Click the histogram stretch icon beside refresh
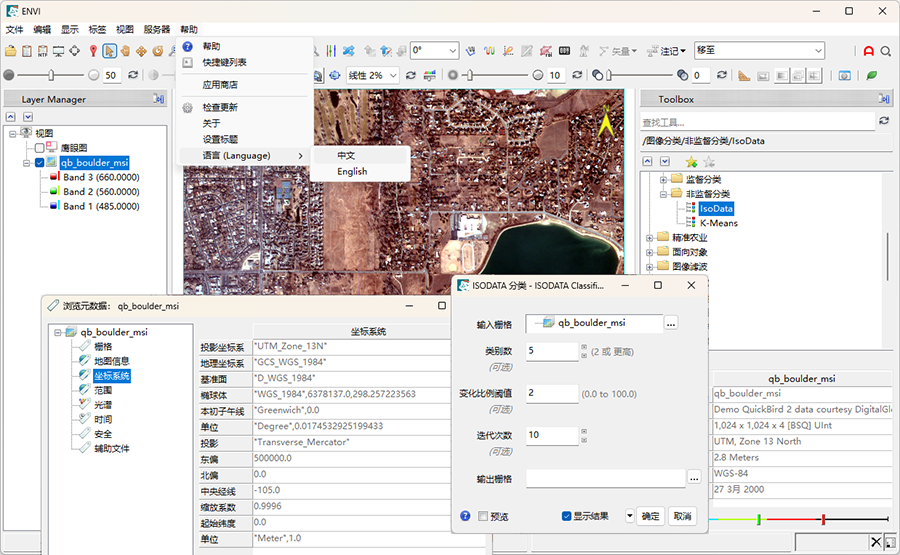900x555 pixels. [429, 75]
